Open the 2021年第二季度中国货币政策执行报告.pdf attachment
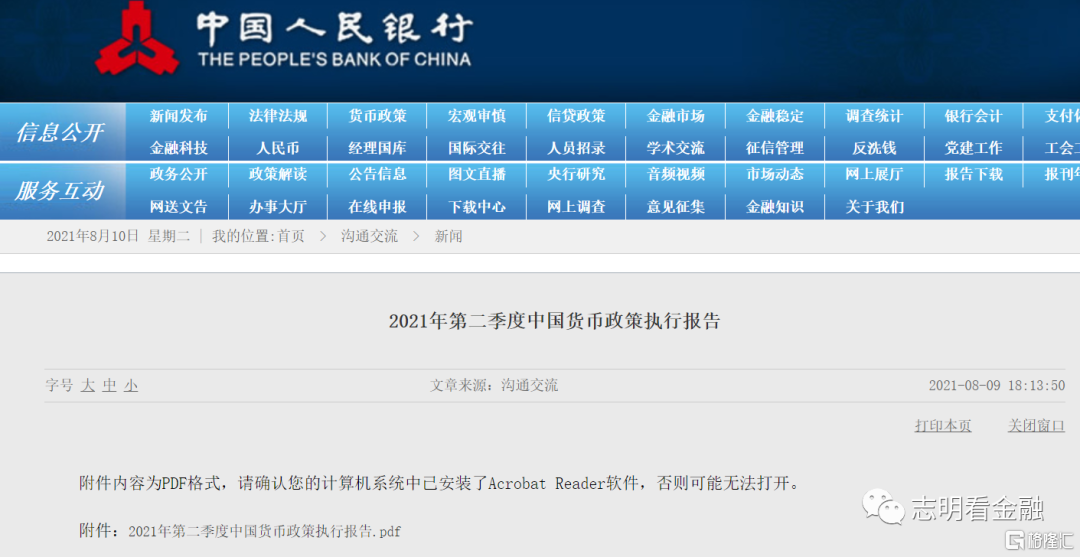The image size is (1080, 557). tap(264, 532)
